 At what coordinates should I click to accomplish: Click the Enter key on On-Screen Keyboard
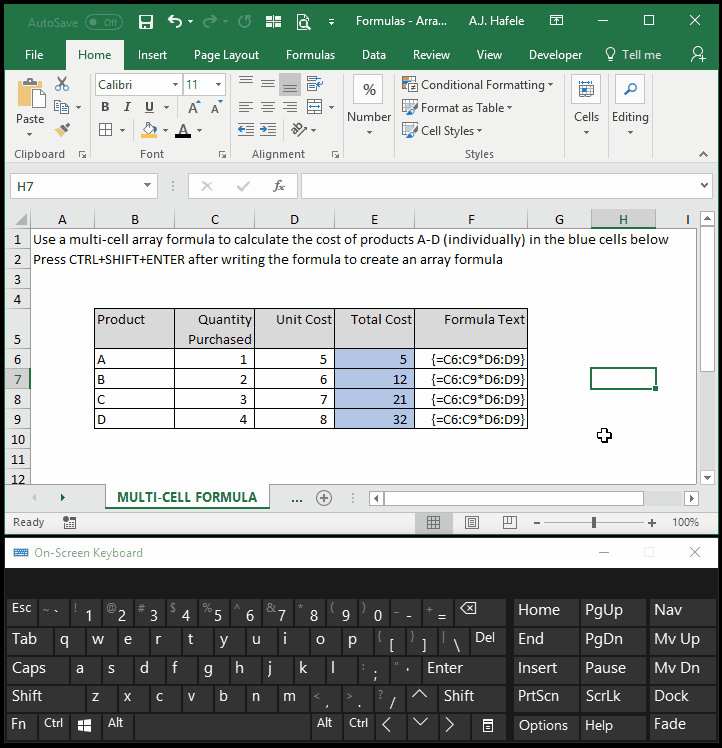point(463,668)
